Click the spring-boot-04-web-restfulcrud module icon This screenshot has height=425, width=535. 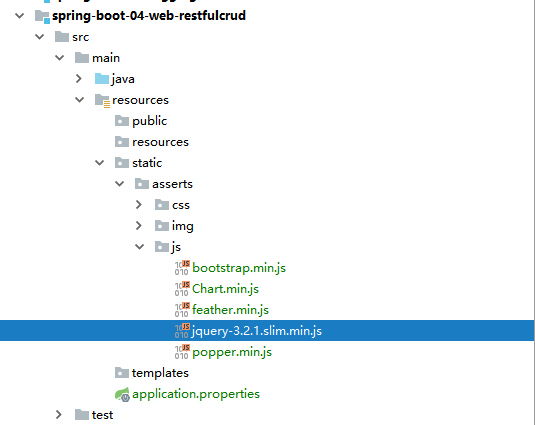[x=42, y=16]
